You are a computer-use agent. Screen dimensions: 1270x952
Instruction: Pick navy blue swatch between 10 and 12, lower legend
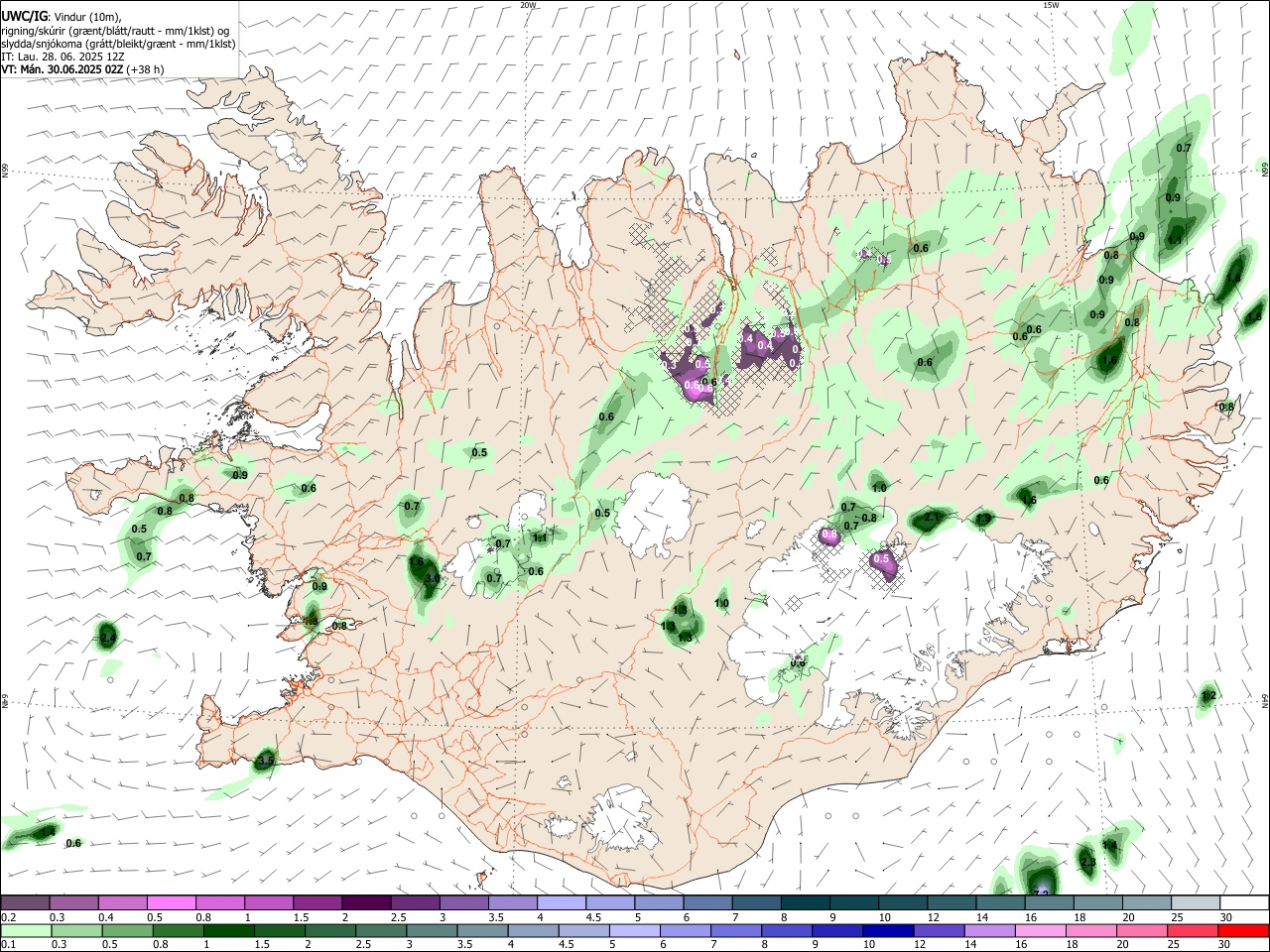[888, 931]
